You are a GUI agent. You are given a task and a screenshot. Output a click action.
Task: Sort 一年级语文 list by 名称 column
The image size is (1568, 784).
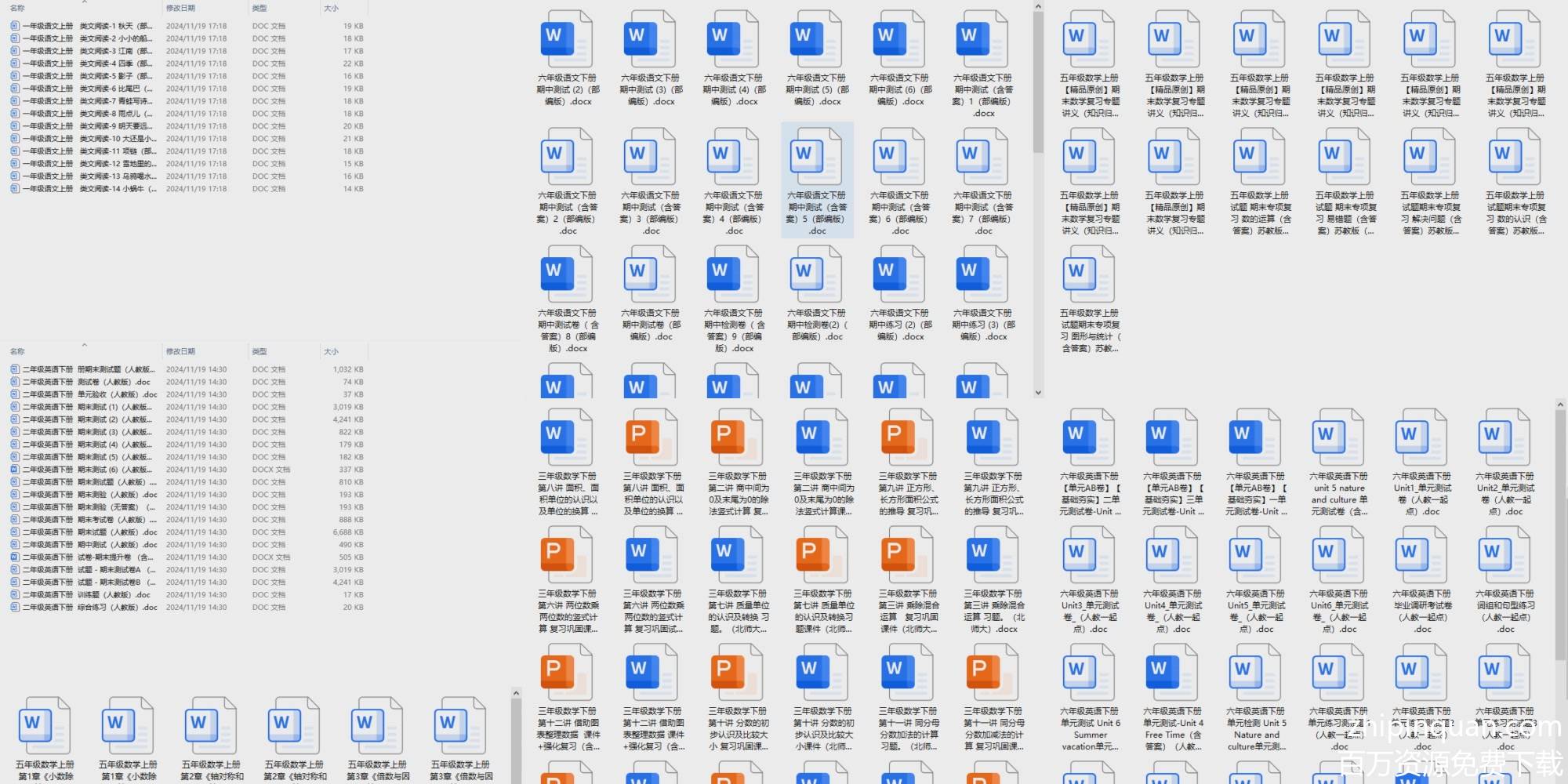click(x=17, y=9)
